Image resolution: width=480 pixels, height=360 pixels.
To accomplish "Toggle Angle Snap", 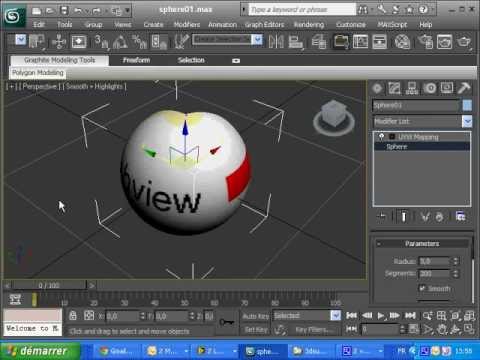I will click(120, 42).
